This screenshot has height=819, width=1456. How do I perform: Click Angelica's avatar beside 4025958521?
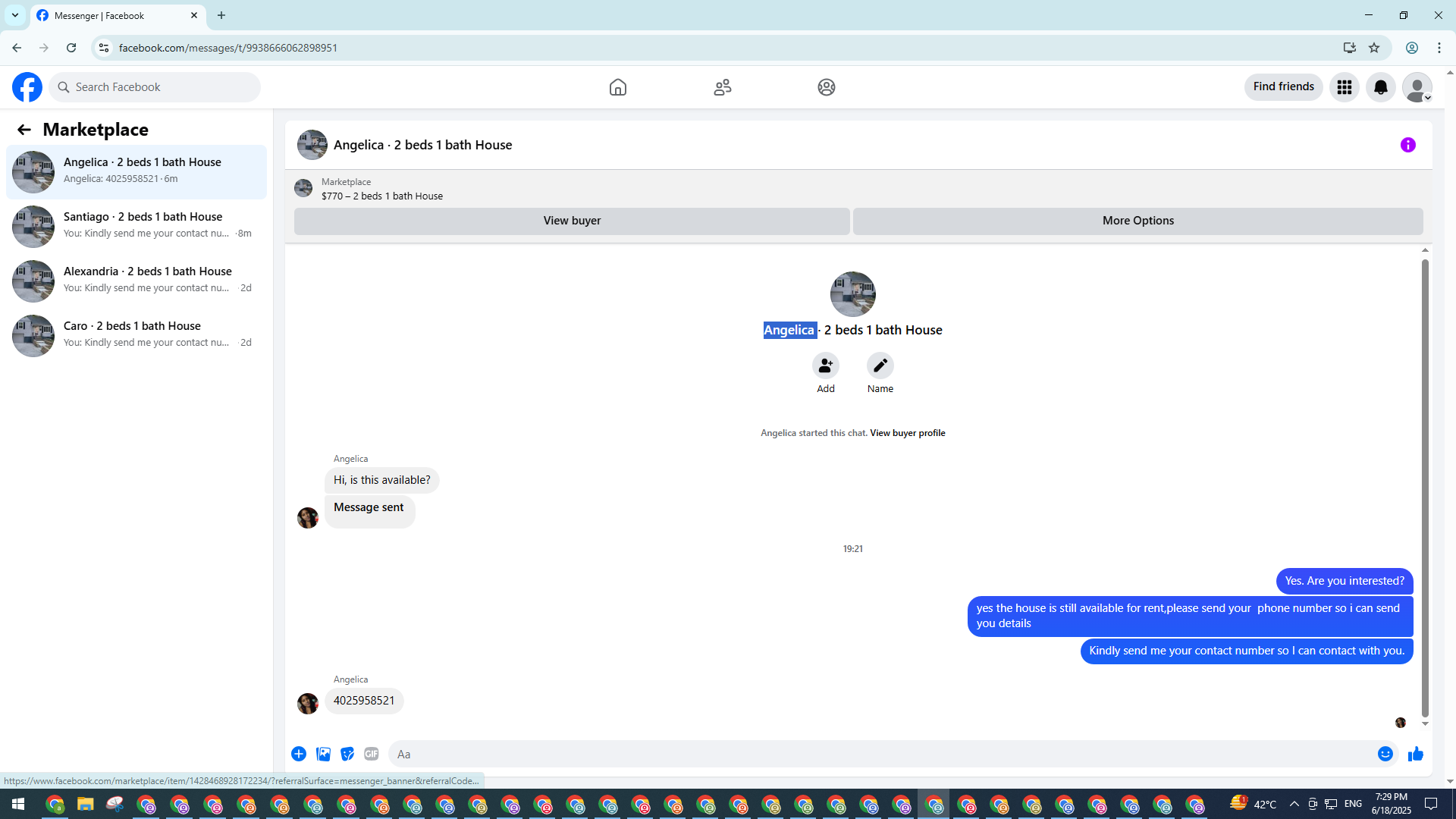[308, 704]
